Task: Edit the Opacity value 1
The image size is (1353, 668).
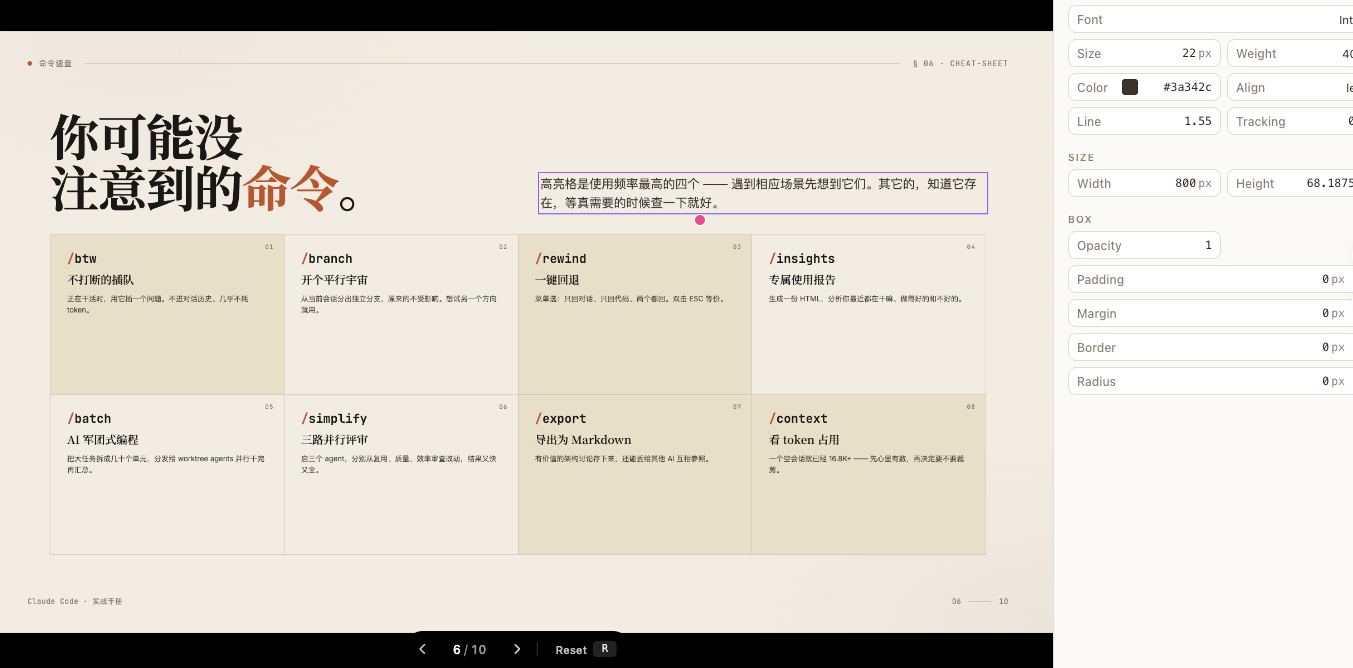Action: coord(1208,245)
